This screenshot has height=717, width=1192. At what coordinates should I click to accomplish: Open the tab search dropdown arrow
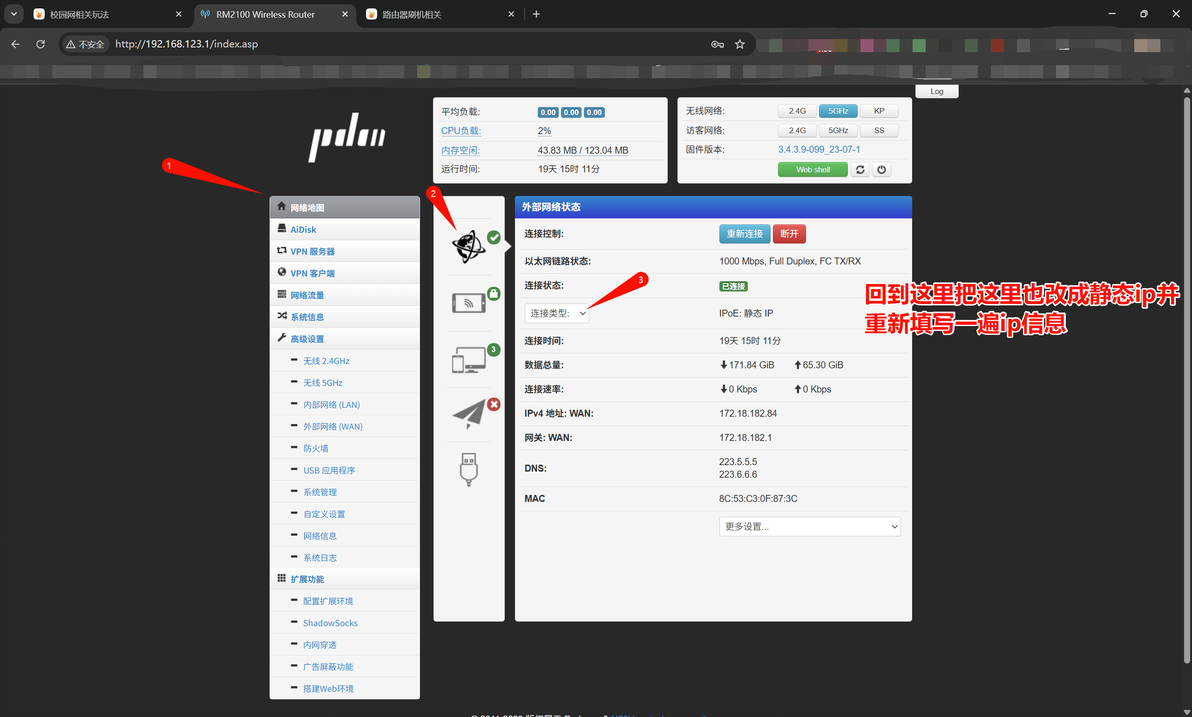click(14, 14)
